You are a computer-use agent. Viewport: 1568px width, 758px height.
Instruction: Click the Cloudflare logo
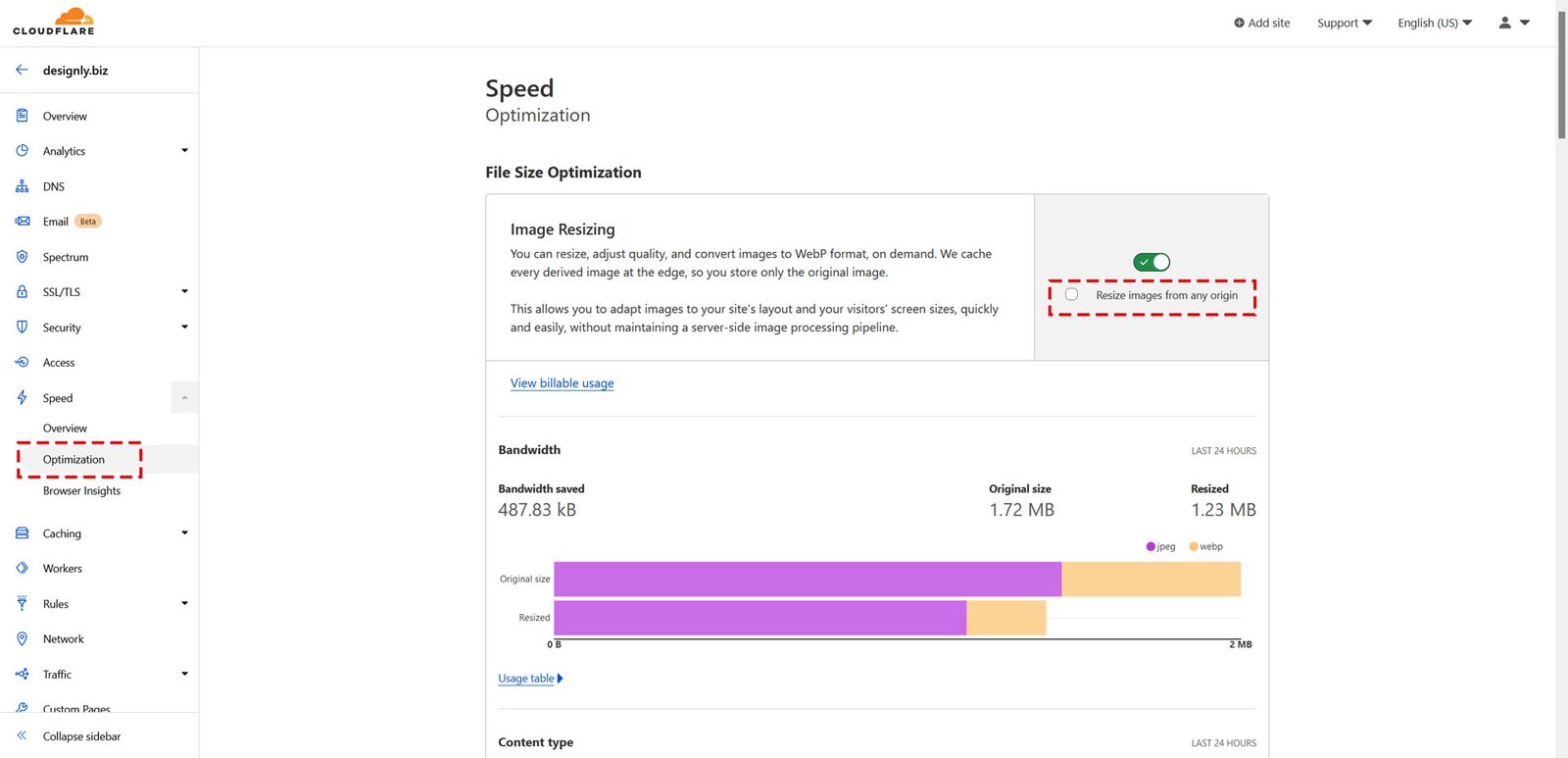54,22
